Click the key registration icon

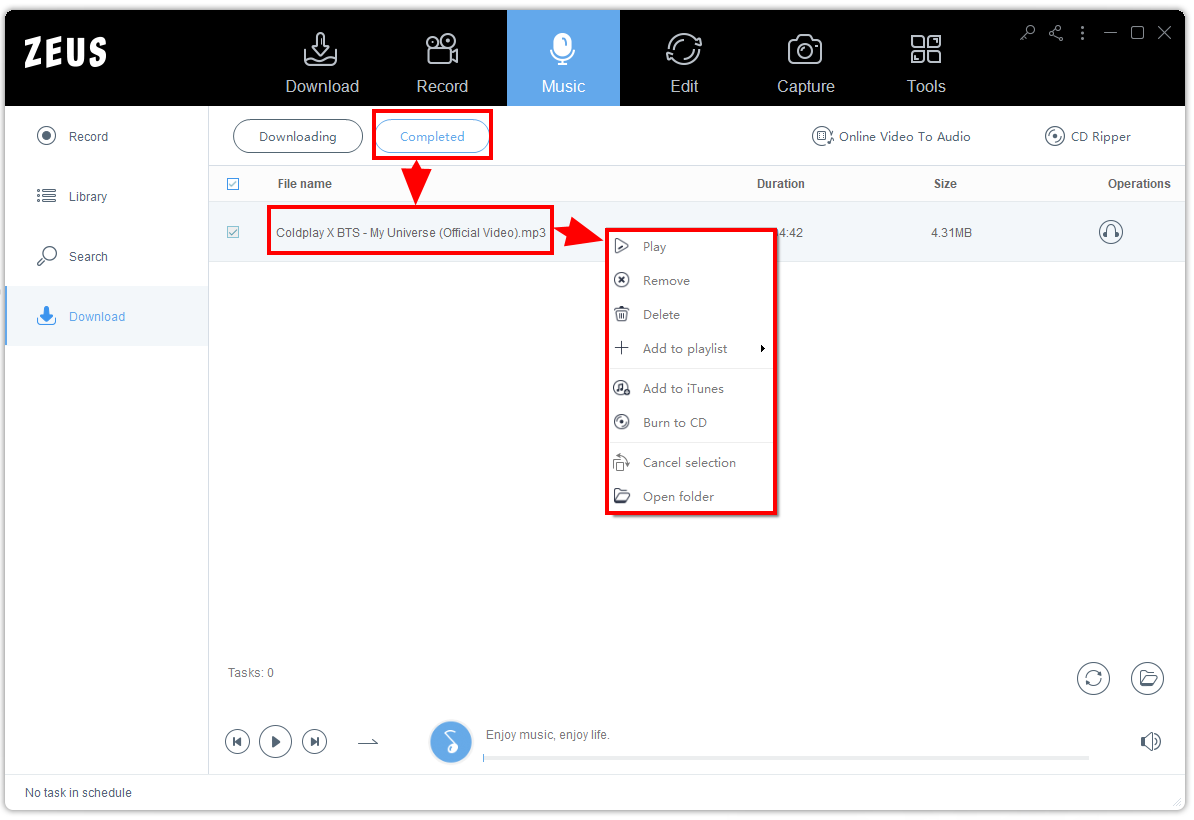tap(1028, 33)
